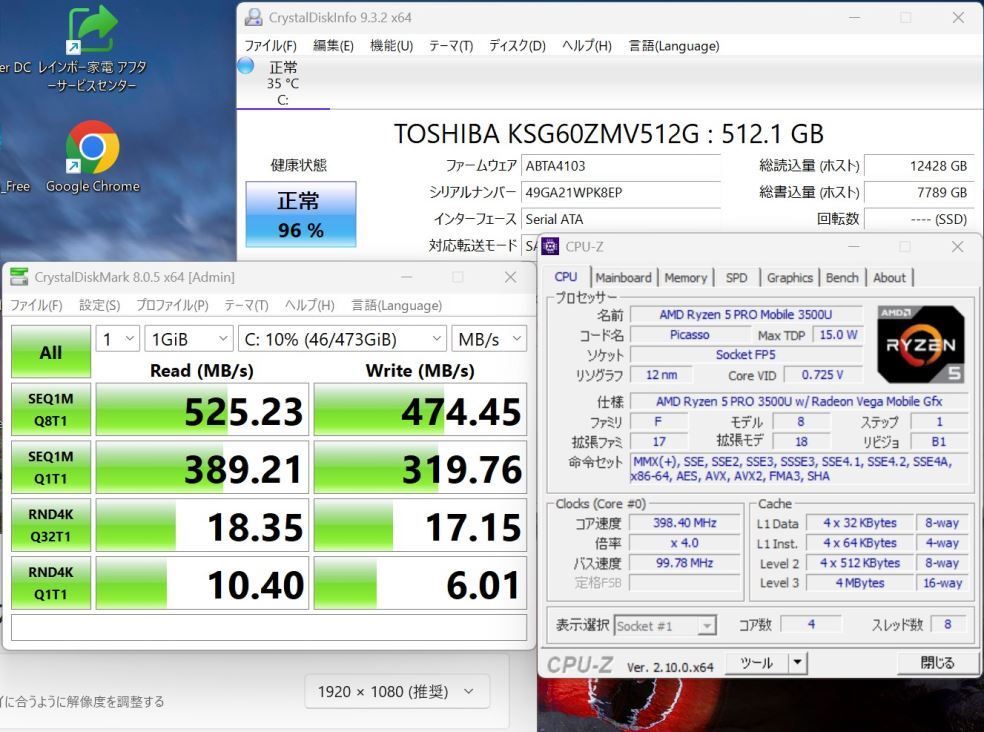Open テーマ(T) menu in CrystalDiskMark

click(x=247, y=305)
